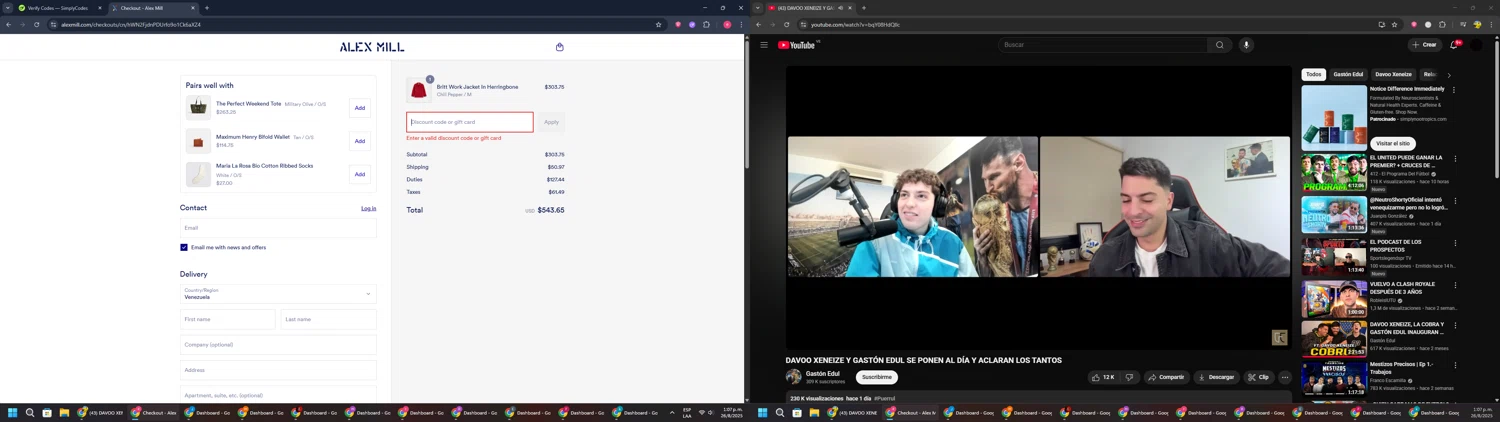Open options for Vuelvo a Clash Royale
The width and height of the screenshot is (1500, 422).
point(1455,285)
